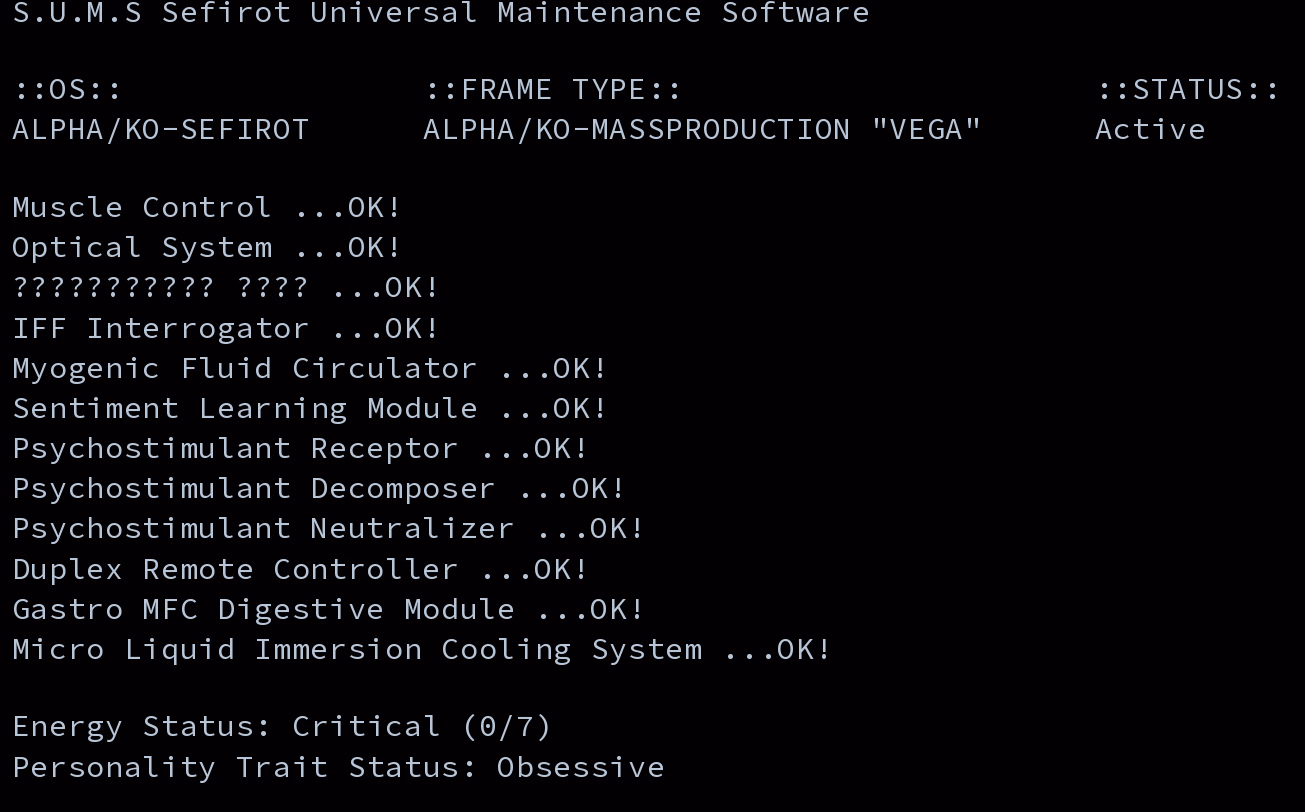Select the ::FRAME TYPE:: header
Viewport: 1305px width, 812px height.
pos(553,90)
